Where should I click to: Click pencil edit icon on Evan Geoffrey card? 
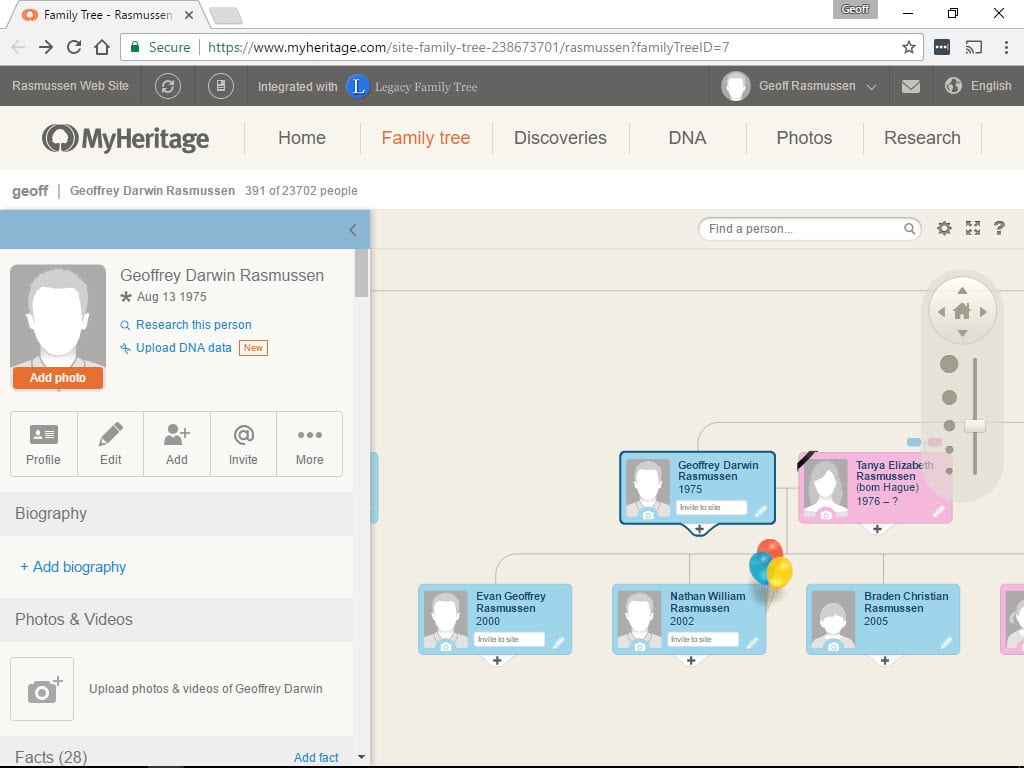(x=558, y=642)
